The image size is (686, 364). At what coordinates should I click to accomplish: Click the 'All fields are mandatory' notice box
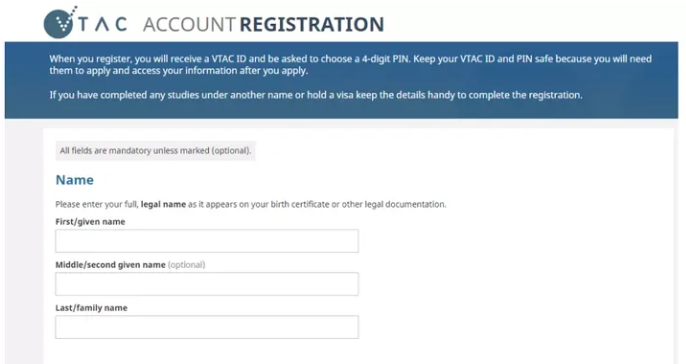click(x=155, y=151)
